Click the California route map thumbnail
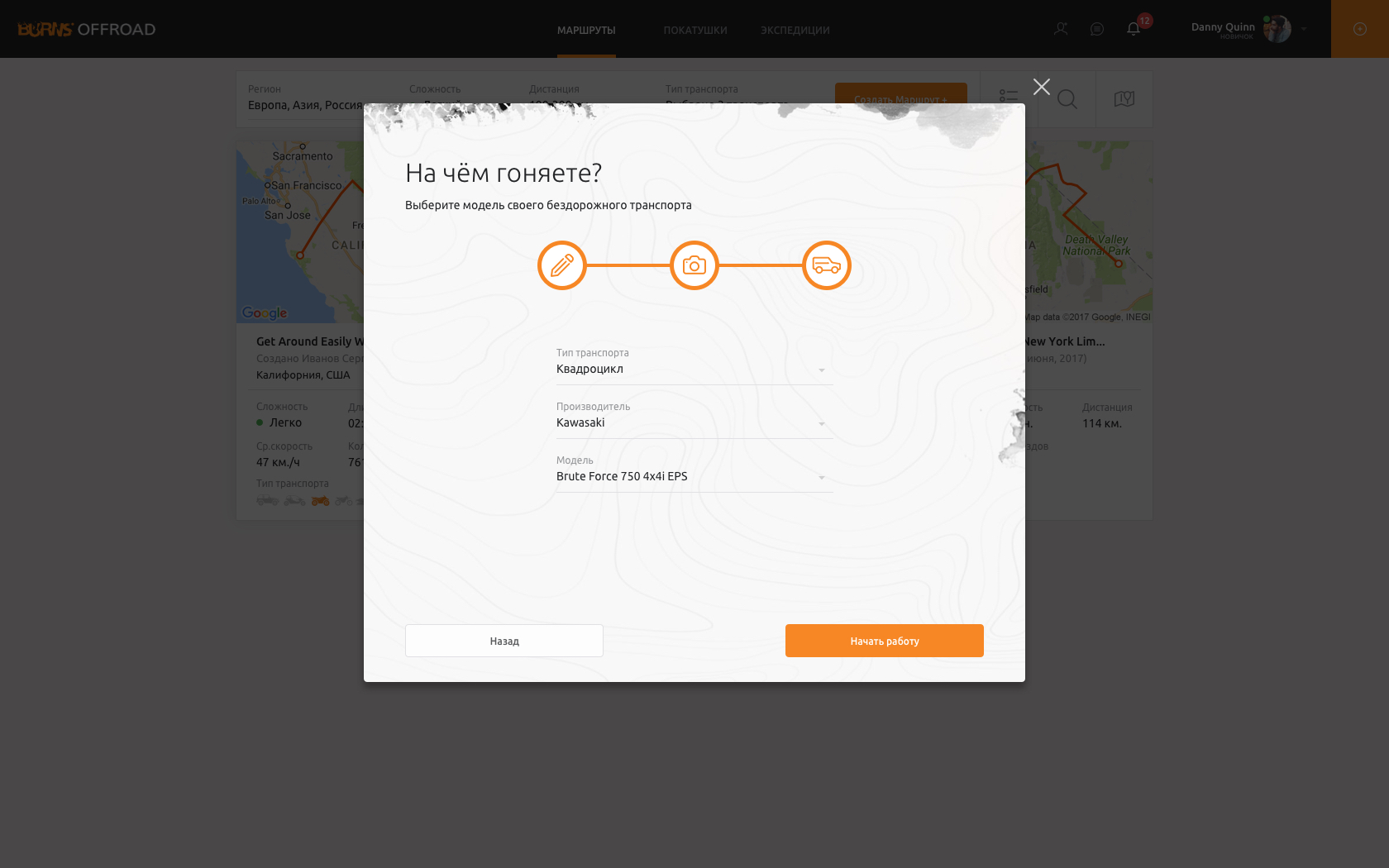This screenshot has width=1389, height=868. [300, 231]
